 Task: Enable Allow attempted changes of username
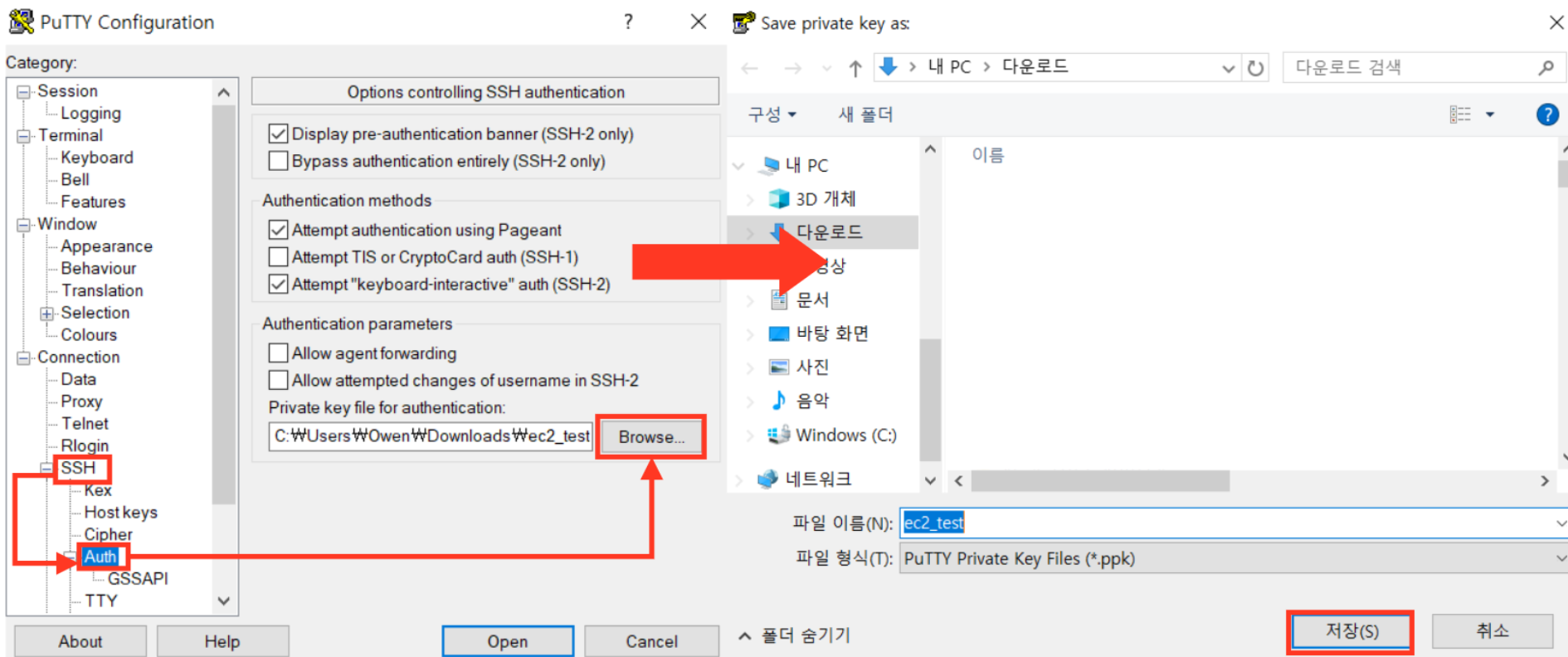[278, 381]
